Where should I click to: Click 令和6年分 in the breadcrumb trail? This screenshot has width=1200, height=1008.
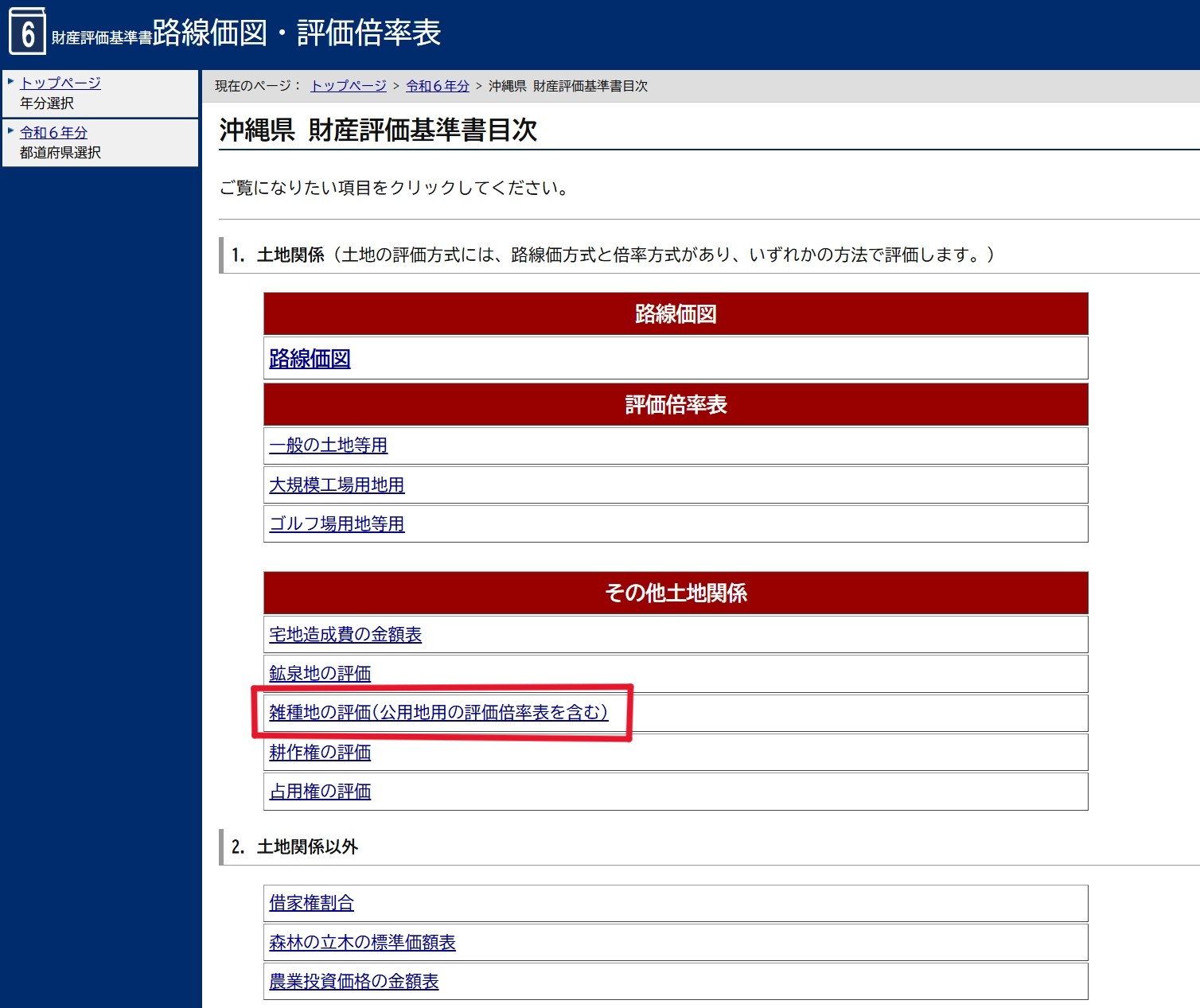click(437, 86)
